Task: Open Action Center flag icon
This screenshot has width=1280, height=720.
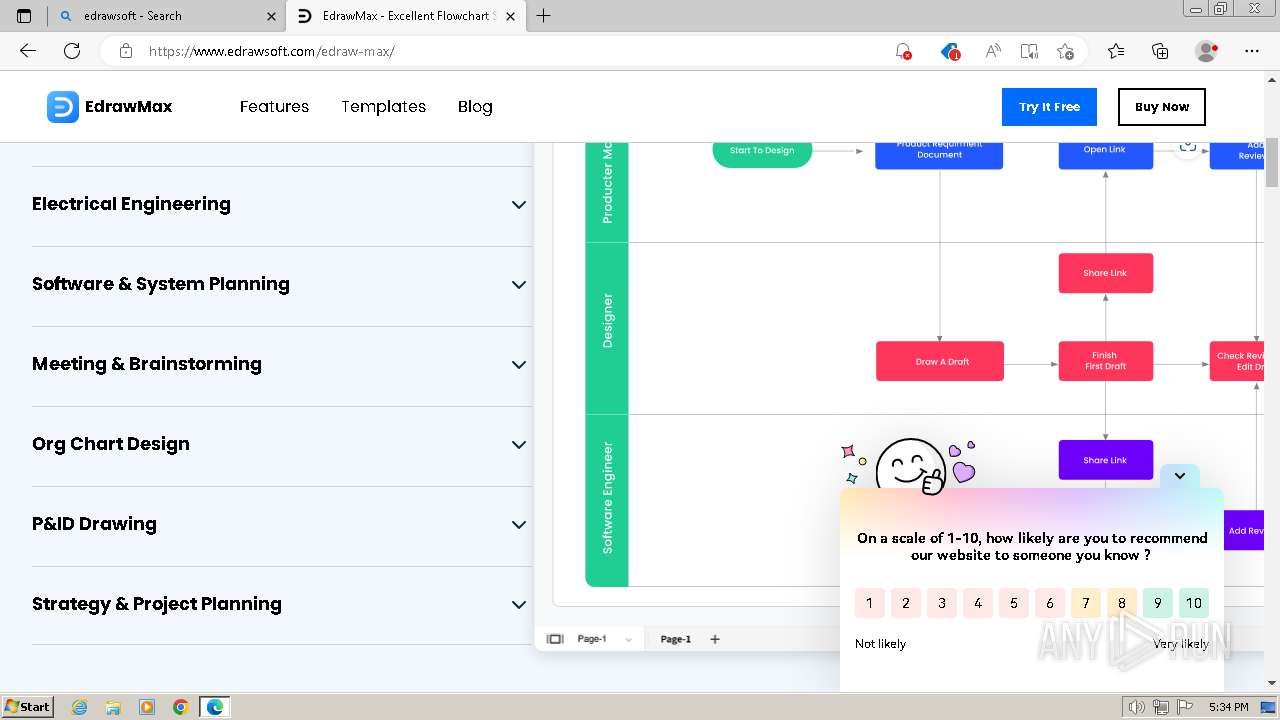Action: click(x=1183, y=707)
